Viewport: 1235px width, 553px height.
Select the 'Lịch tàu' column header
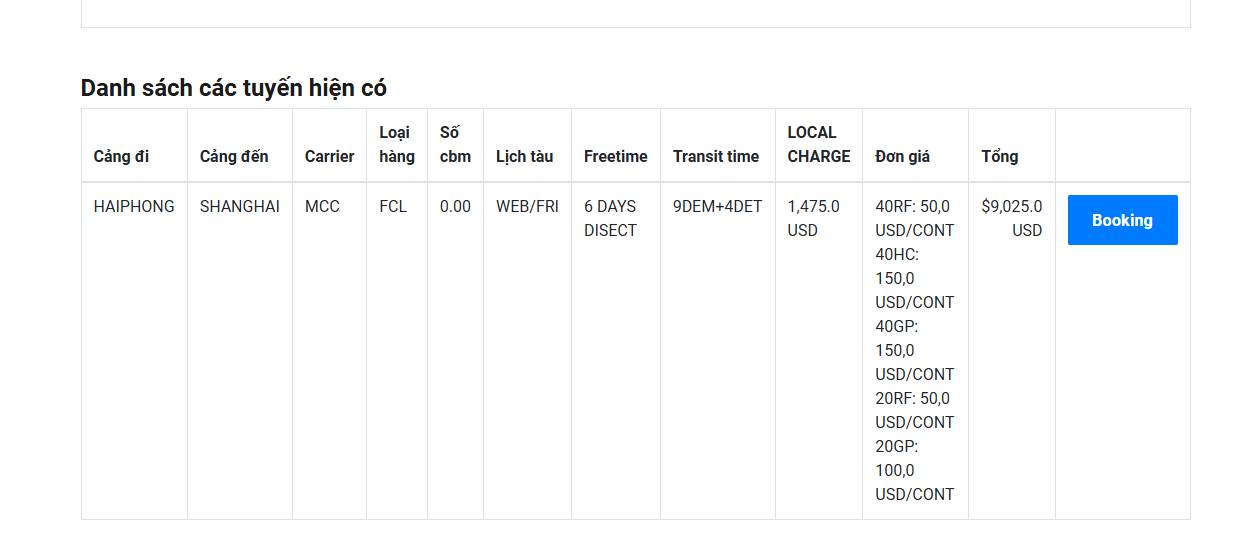point(524,156)
